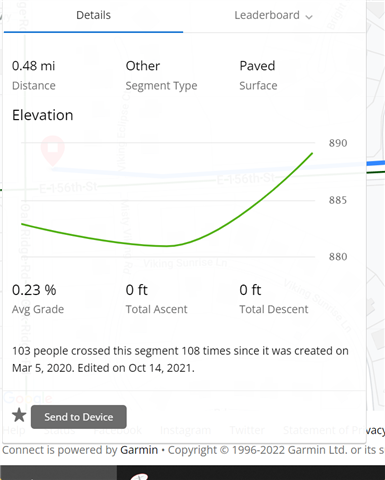Viewport: 385px width, 480px height.
Task: Click the green elevation curve at its lowest point
Action: [x=167, y=246]
